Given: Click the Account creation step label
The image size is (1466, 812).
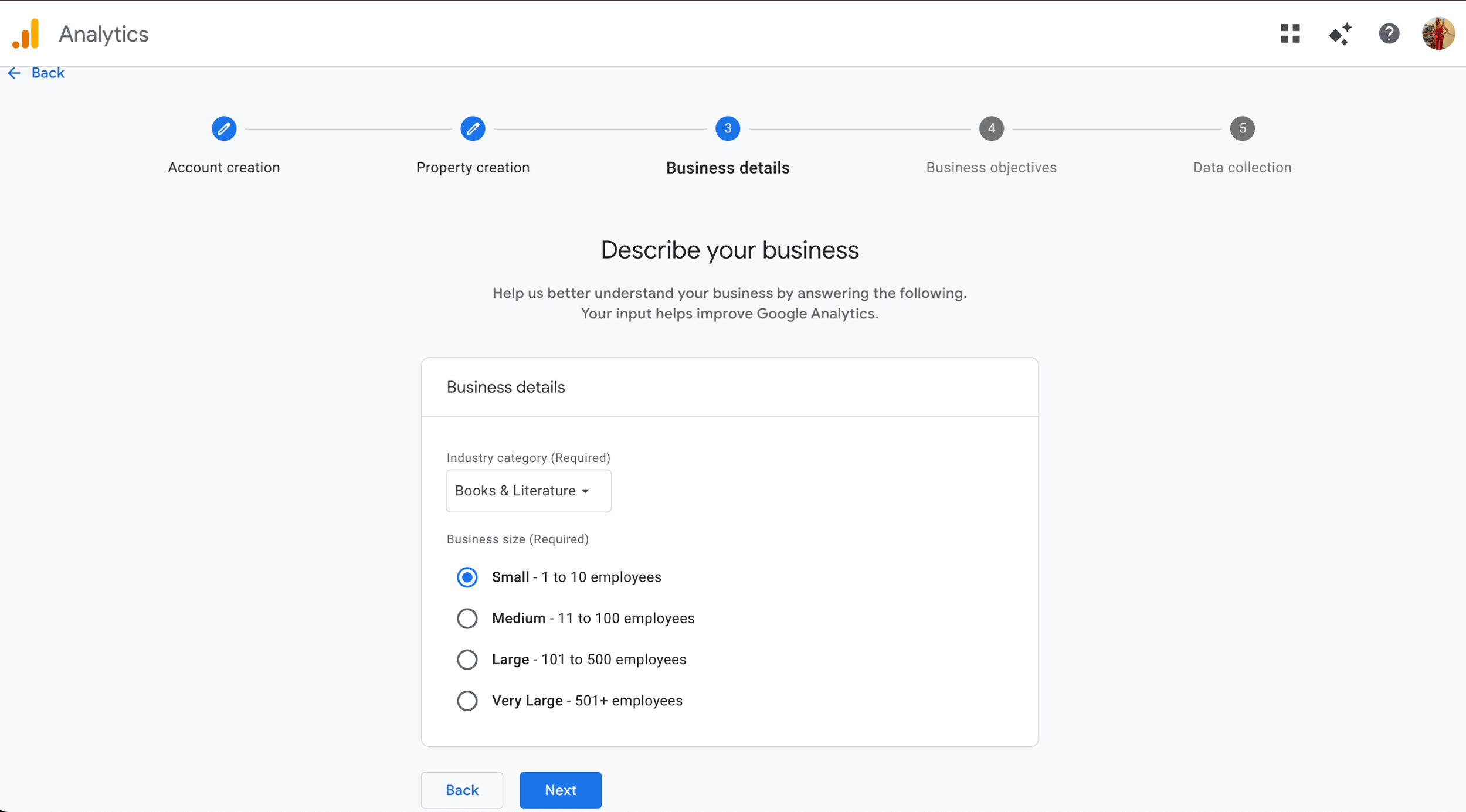Looking at the screenshot, I should 224,167.
